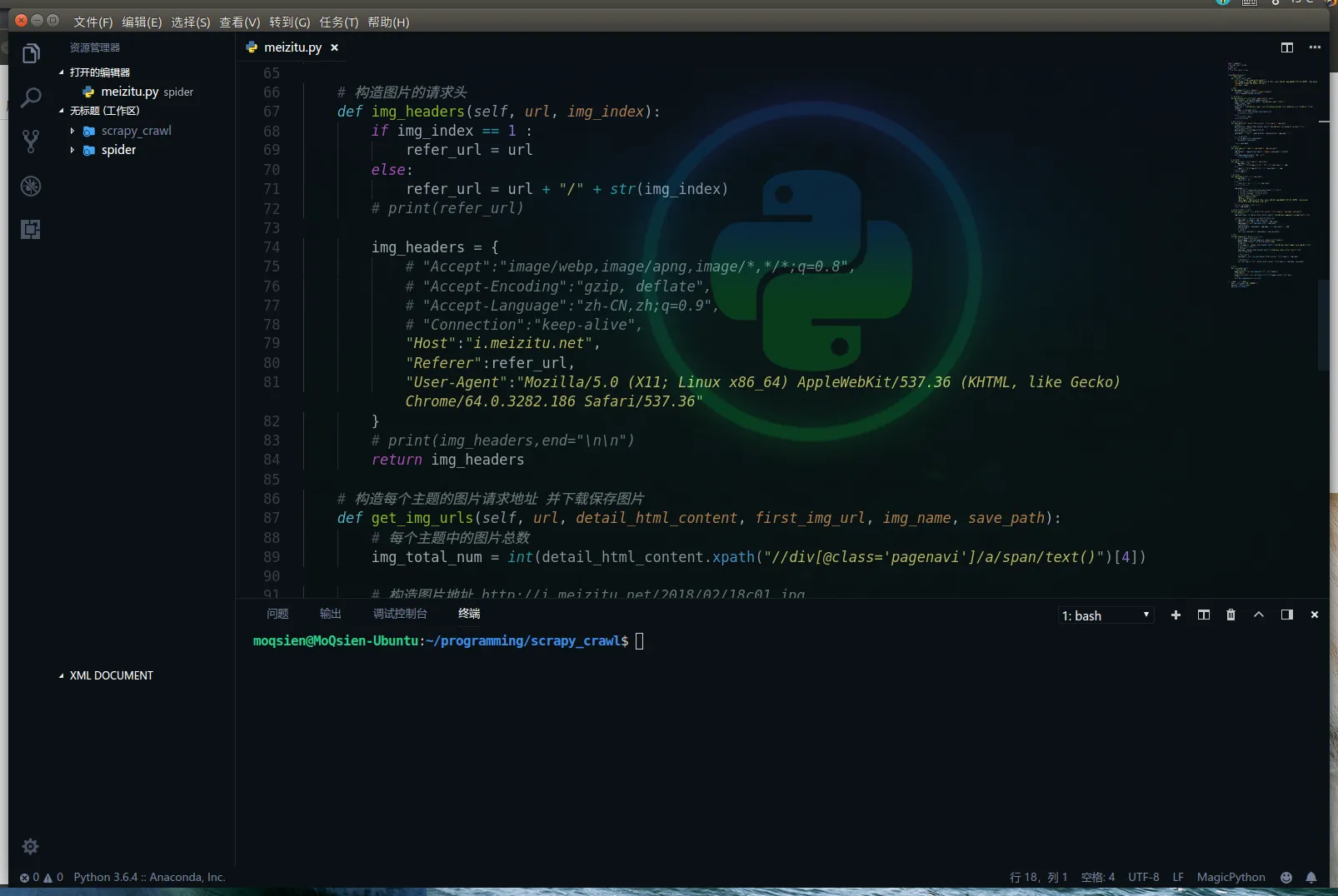Viewport: 1338px width, 896px height.
Task: Click line number 74 in gutter
Action: pos(272,247)
